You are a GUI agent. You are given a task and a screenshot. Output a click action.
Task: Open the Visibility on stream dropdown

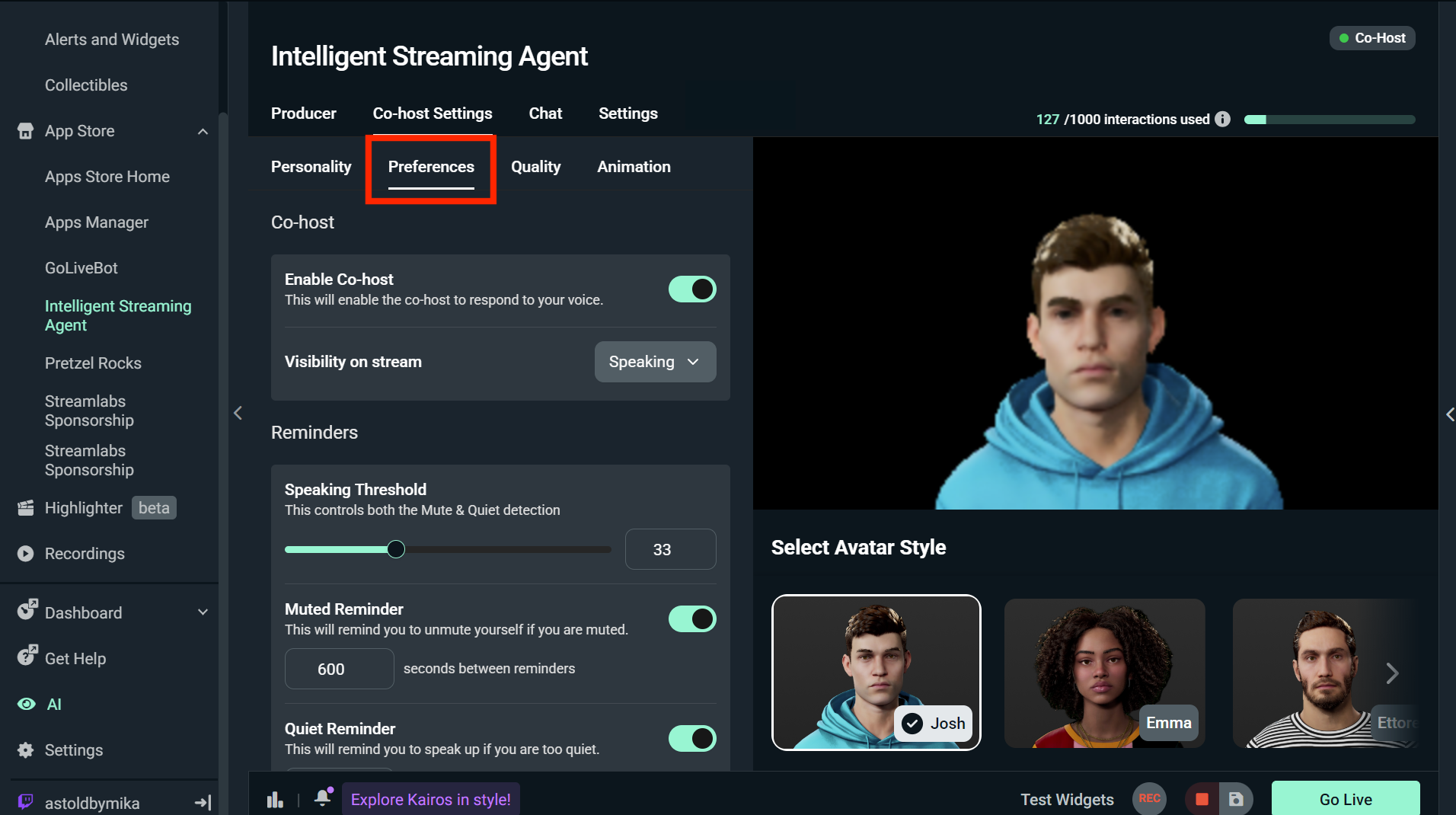pos(654,362)
